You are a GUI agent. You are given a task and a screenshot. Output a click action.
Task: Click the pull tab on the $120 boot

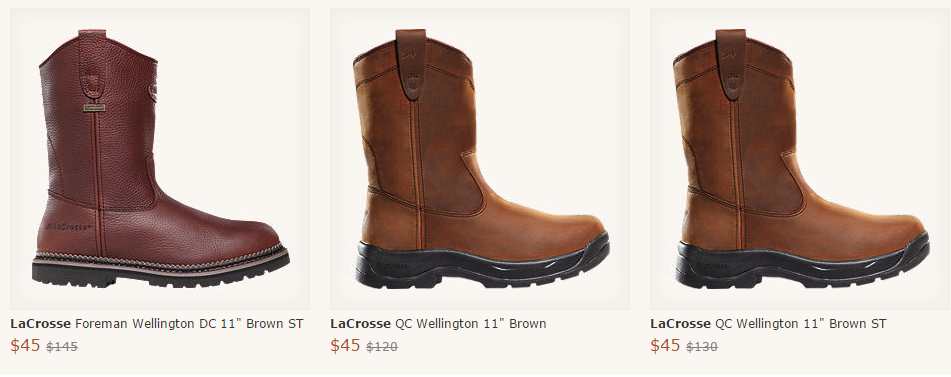(x=411, y=64)
